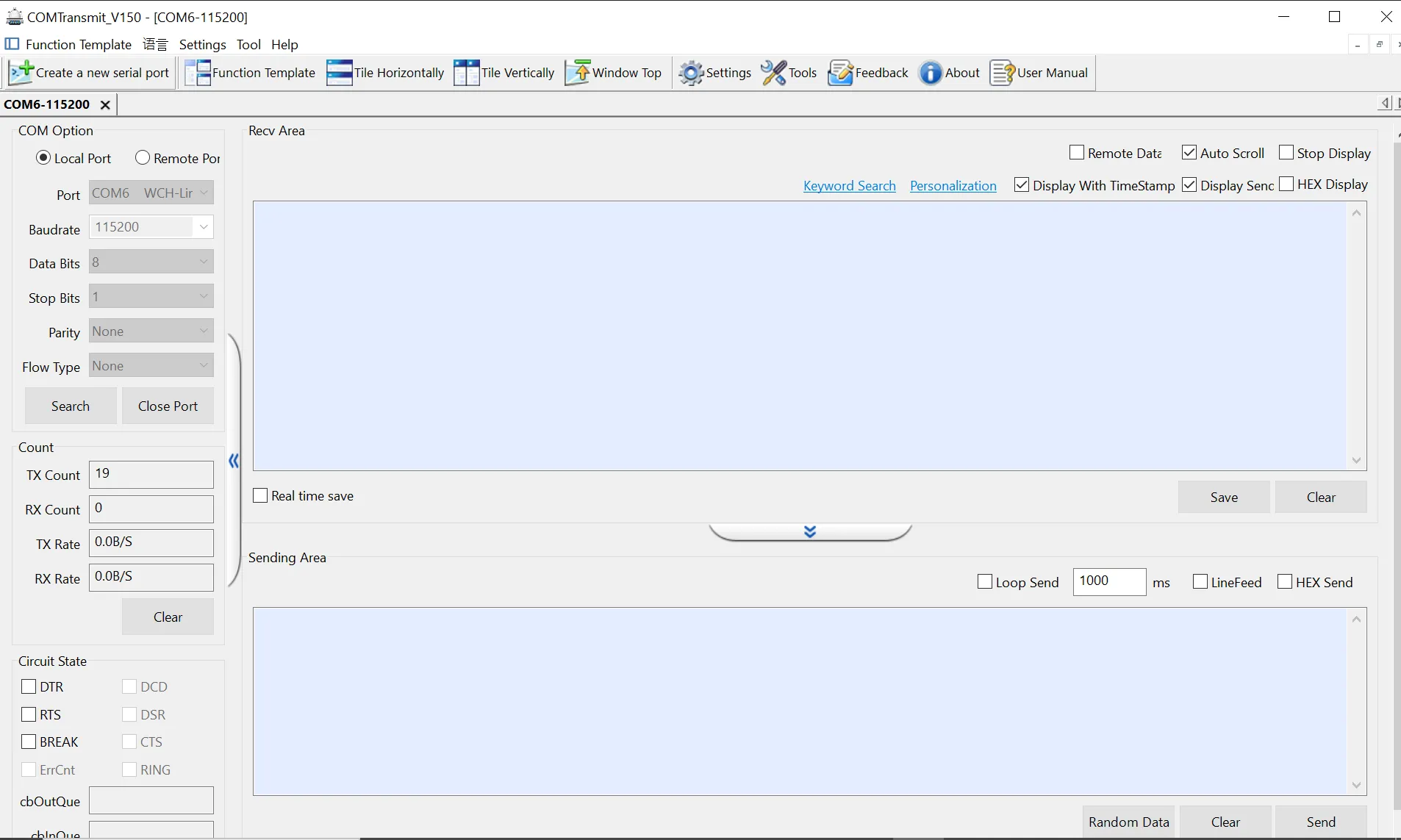This screenshot has width=1401, height=840.
Task: Click the loop send interval field
Action: (1108, 581)
